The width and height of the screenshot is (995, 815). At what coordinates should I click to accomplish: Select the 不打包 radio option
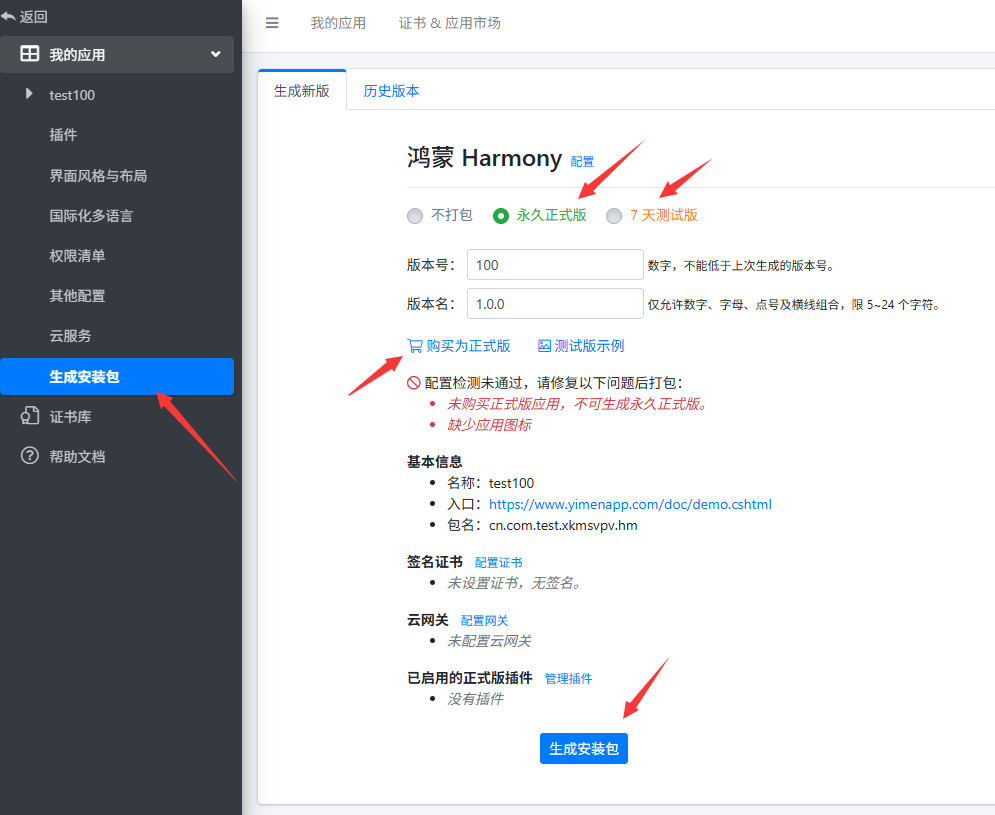[414, 216]
